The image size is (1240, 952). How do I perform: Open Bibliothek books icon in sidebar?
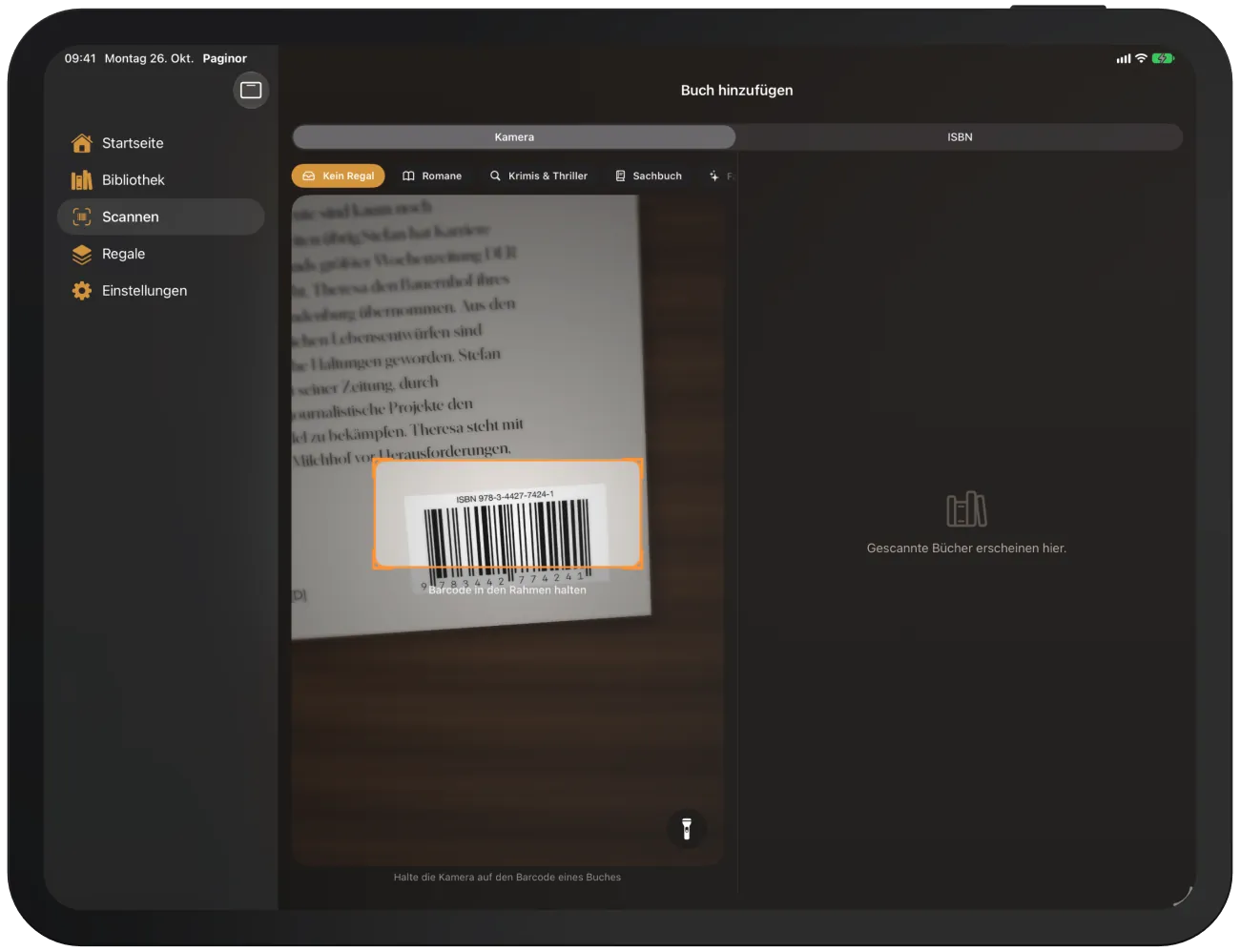(x=82, y=180)
